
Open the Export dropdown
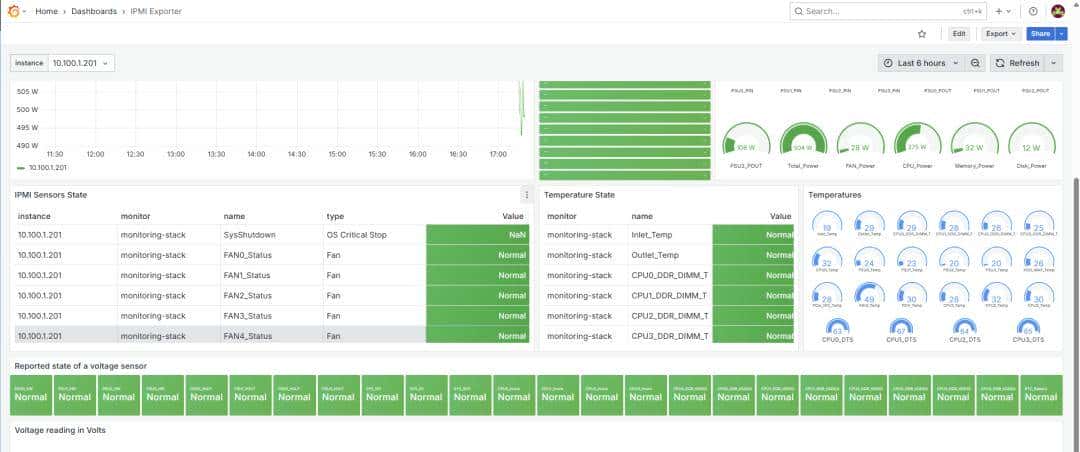click(1001, 34)
